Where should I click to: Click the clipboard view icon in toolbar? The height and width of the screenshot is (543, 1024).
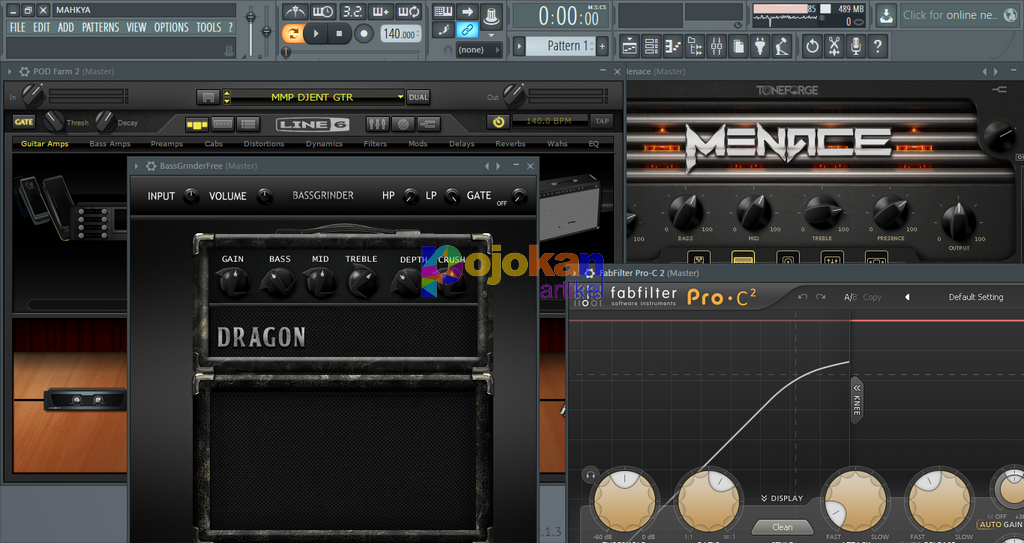pyautogui.click(x=737, y=46)
